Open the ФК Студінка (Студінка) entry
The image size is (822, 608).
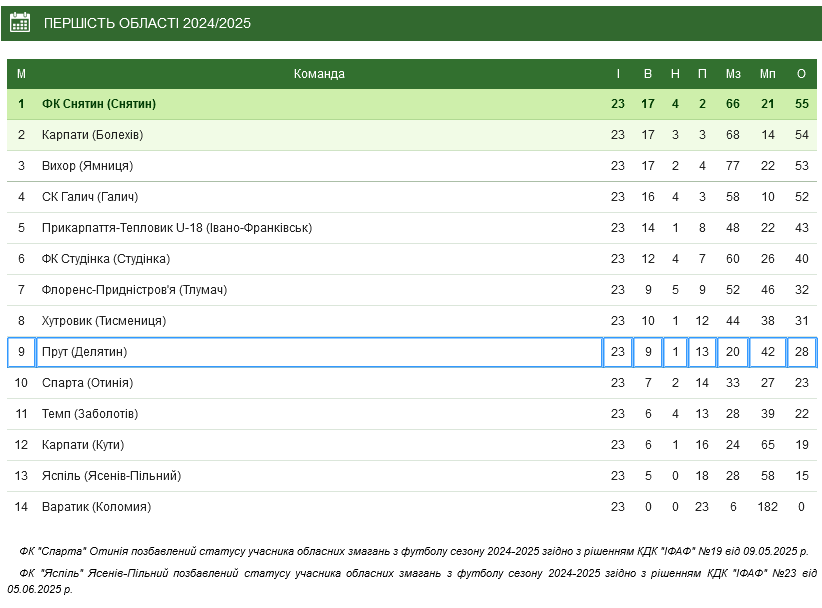click(x=106, y=259)
